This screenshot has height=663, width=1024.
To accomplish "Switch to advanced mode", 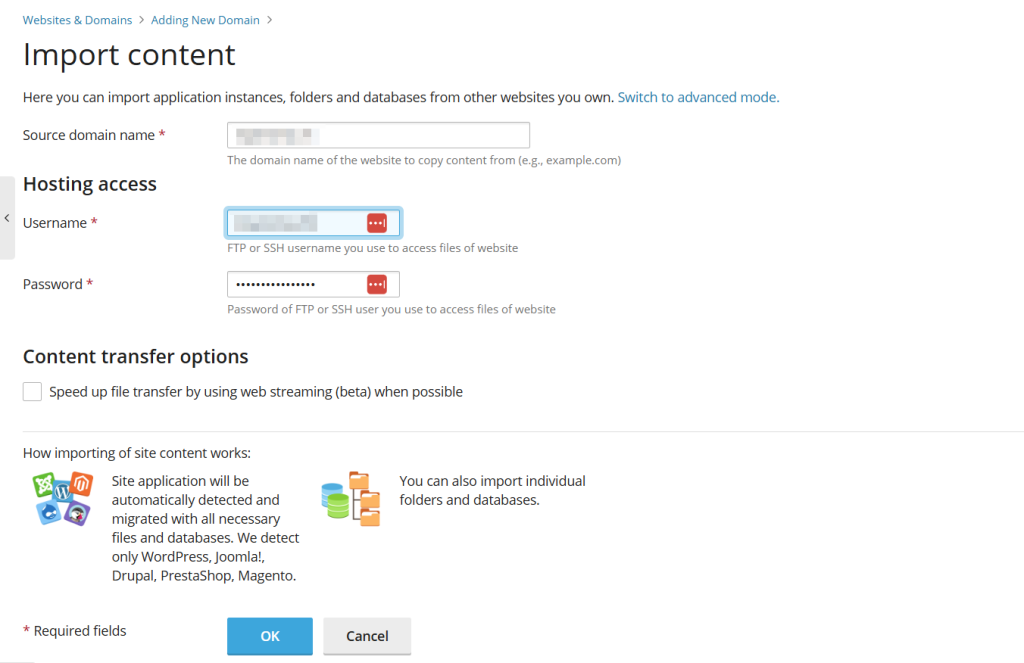I will coord(698,97).
